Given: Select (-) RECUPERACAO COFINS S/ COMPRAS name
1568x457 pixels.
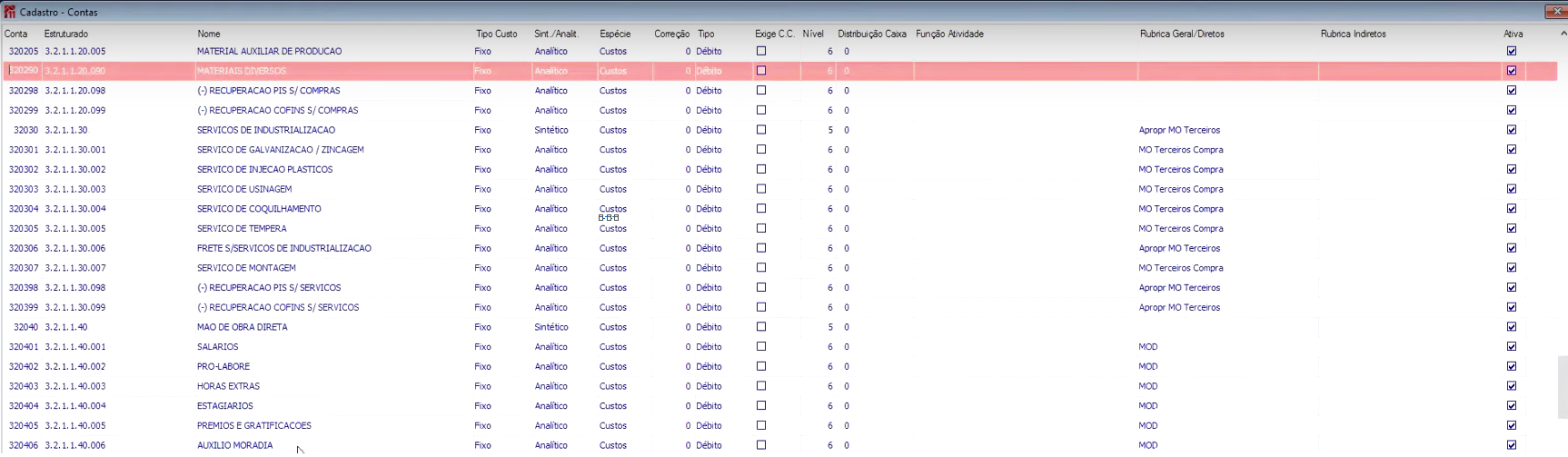Looking at the screenshot, I should click(x=277, y=111).
